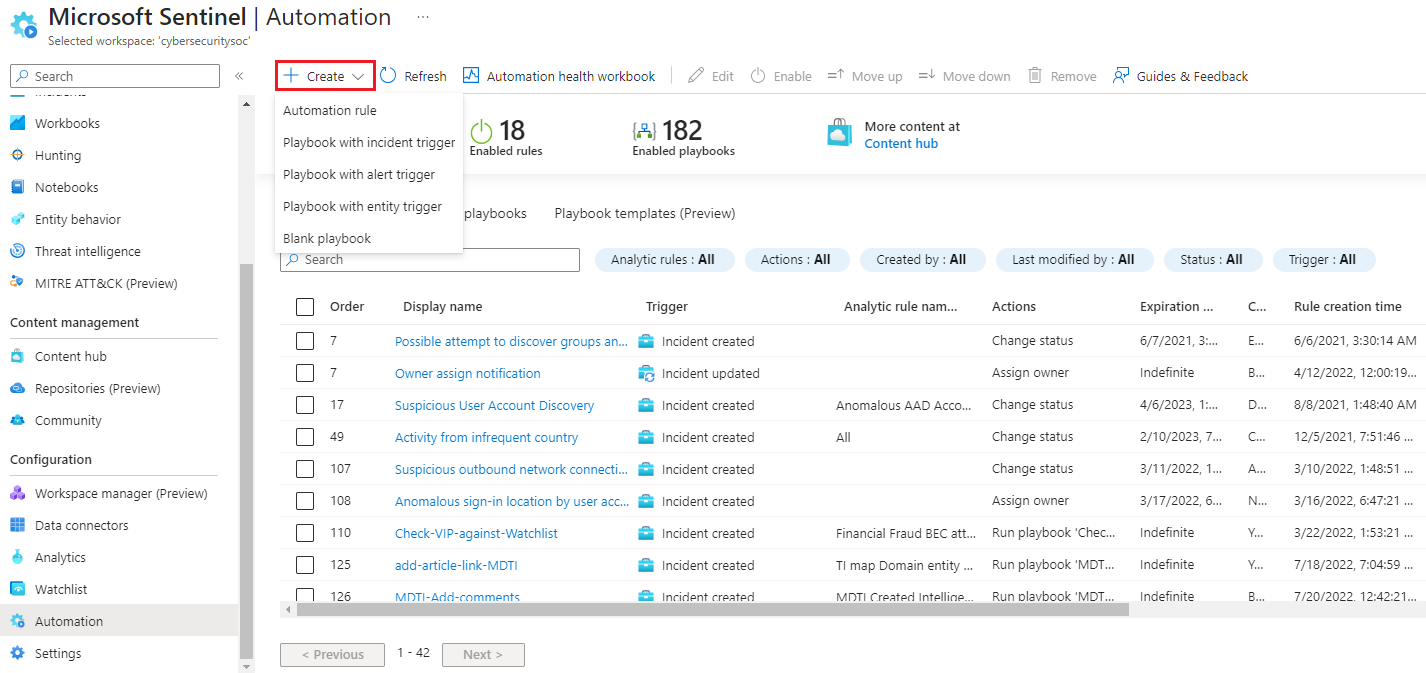Click the Move down arrow icon

(x=927, y=76)
